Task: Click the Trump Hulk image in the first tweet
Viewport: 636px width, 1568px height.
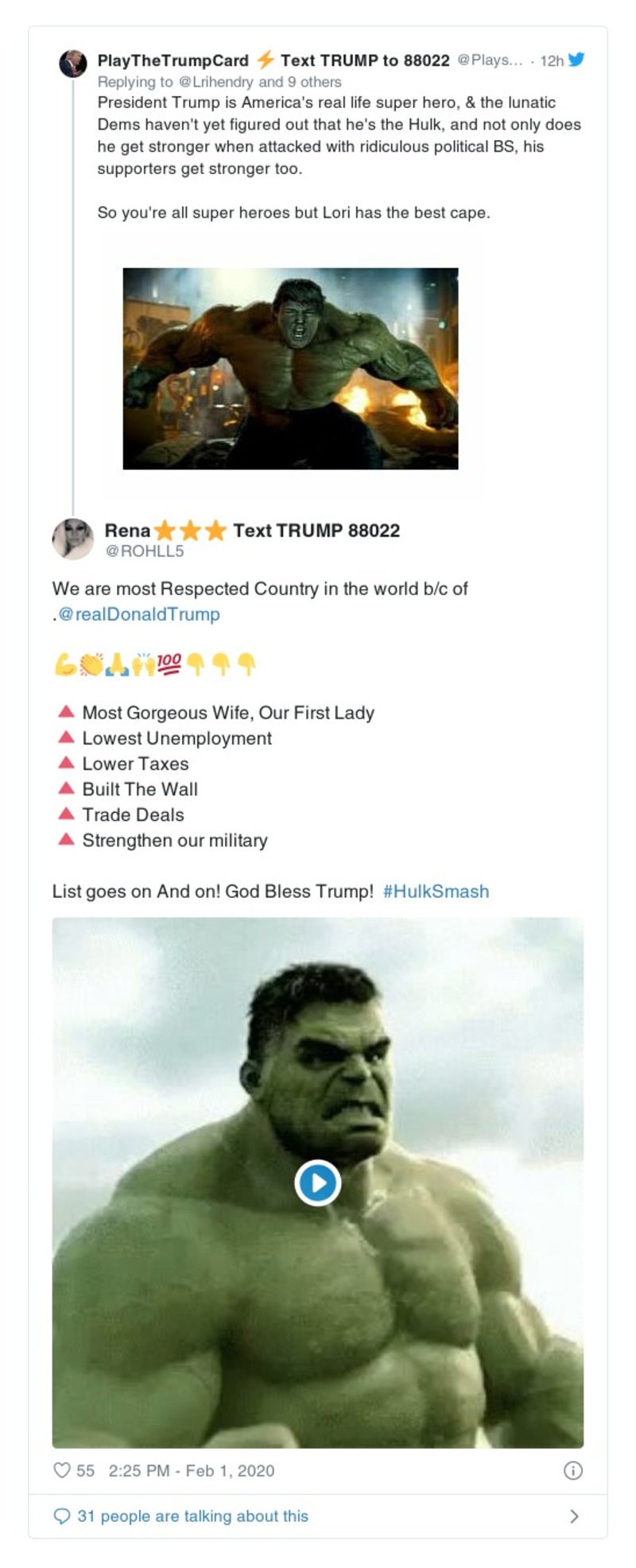Action: pos(292,368)
